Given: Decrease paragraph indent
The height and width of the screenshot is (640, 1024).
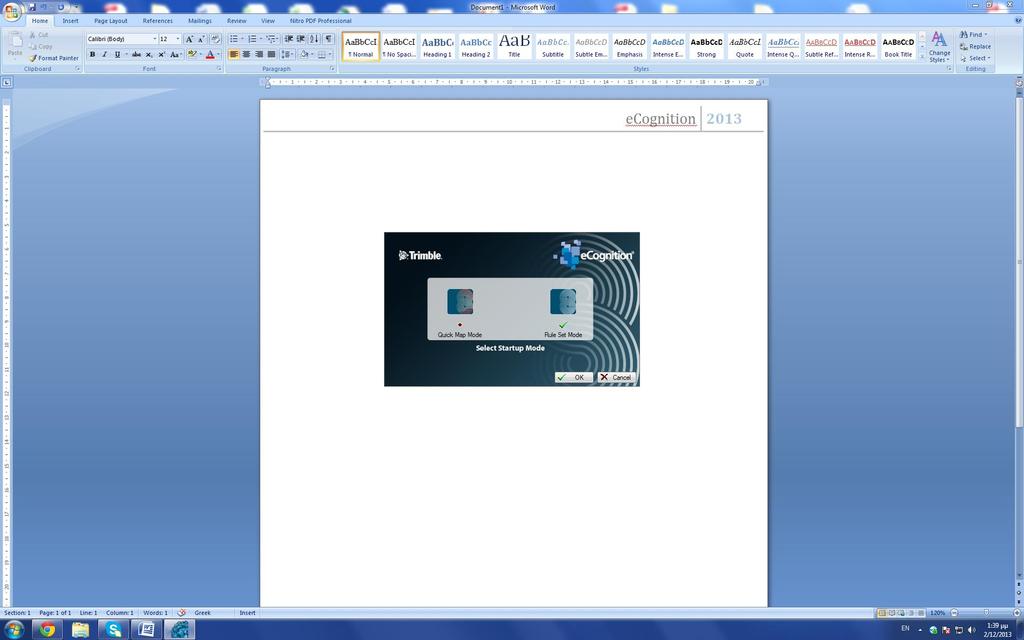Looking at the screenshot, I should [288, 39].
